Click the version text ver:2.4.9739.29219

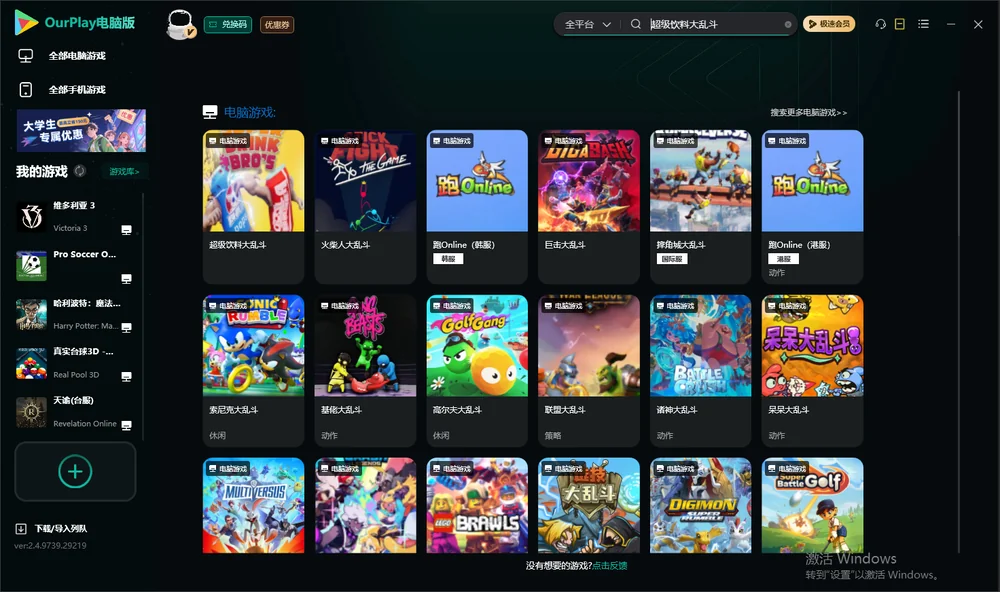pos(50,546)
